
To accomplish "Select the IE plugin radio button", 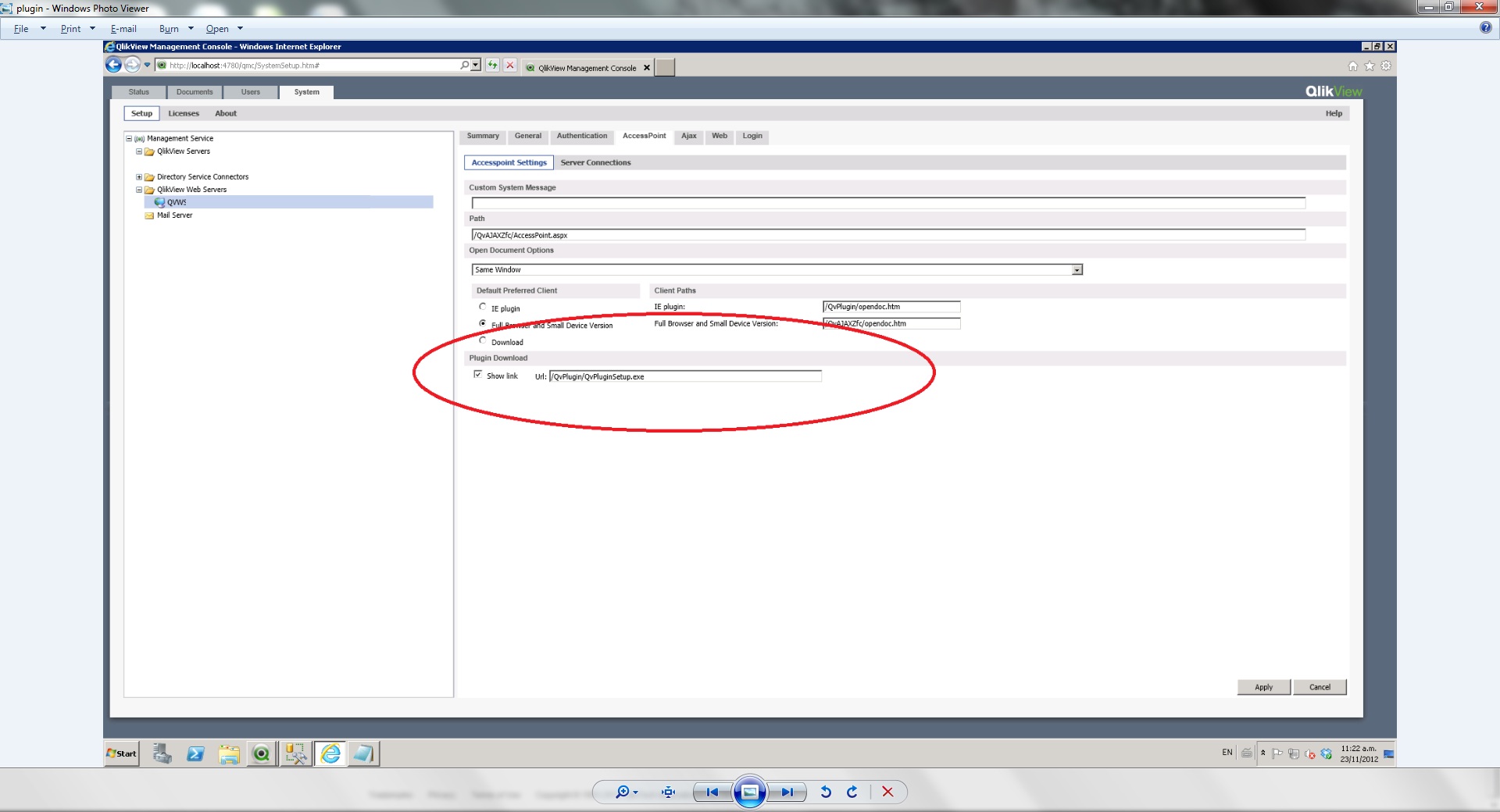I will pos(483,307).
